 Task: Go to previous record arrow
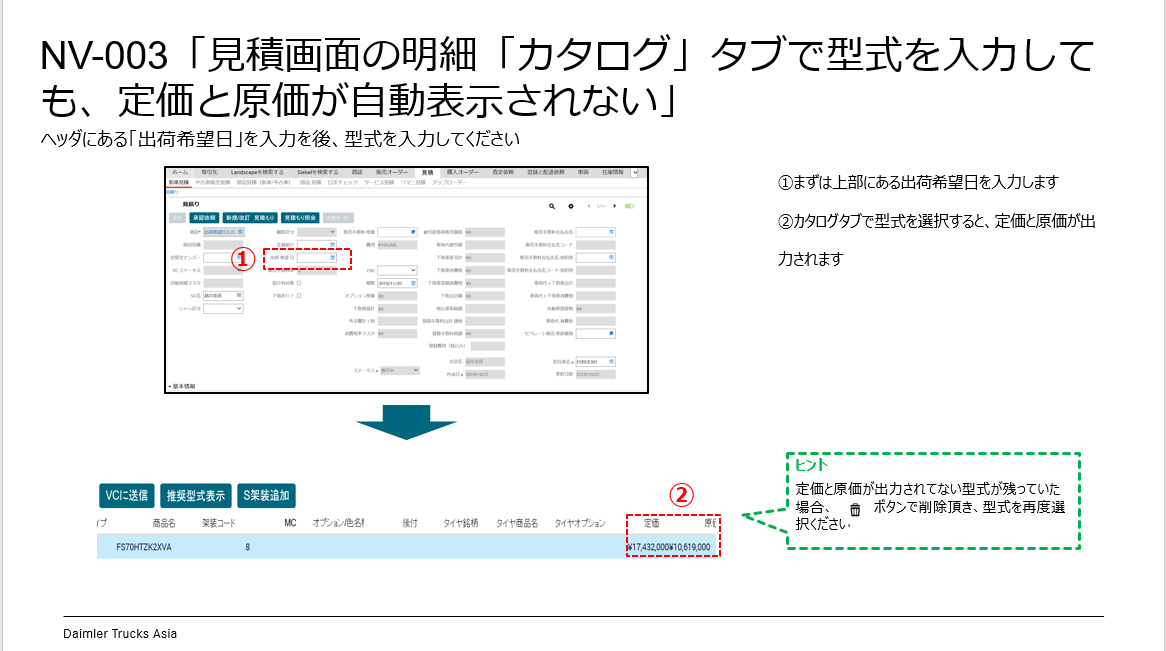587,205
